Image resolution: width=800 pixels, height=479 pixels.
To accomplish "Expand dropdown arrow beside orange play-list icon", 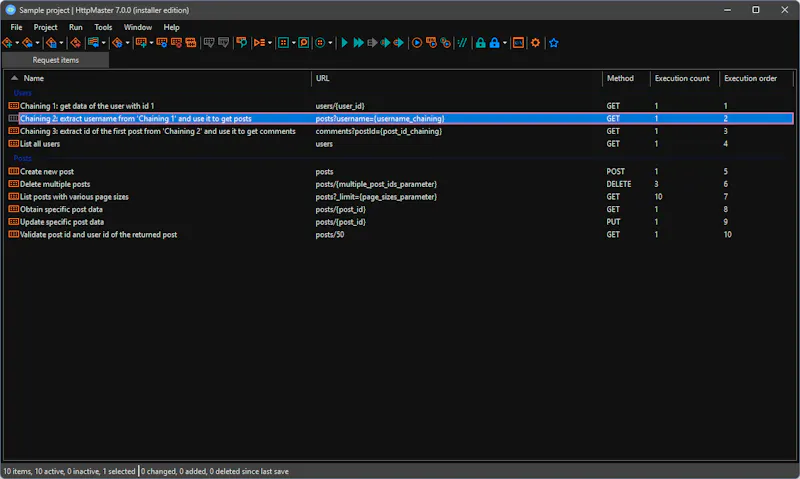I will (270, 43).
